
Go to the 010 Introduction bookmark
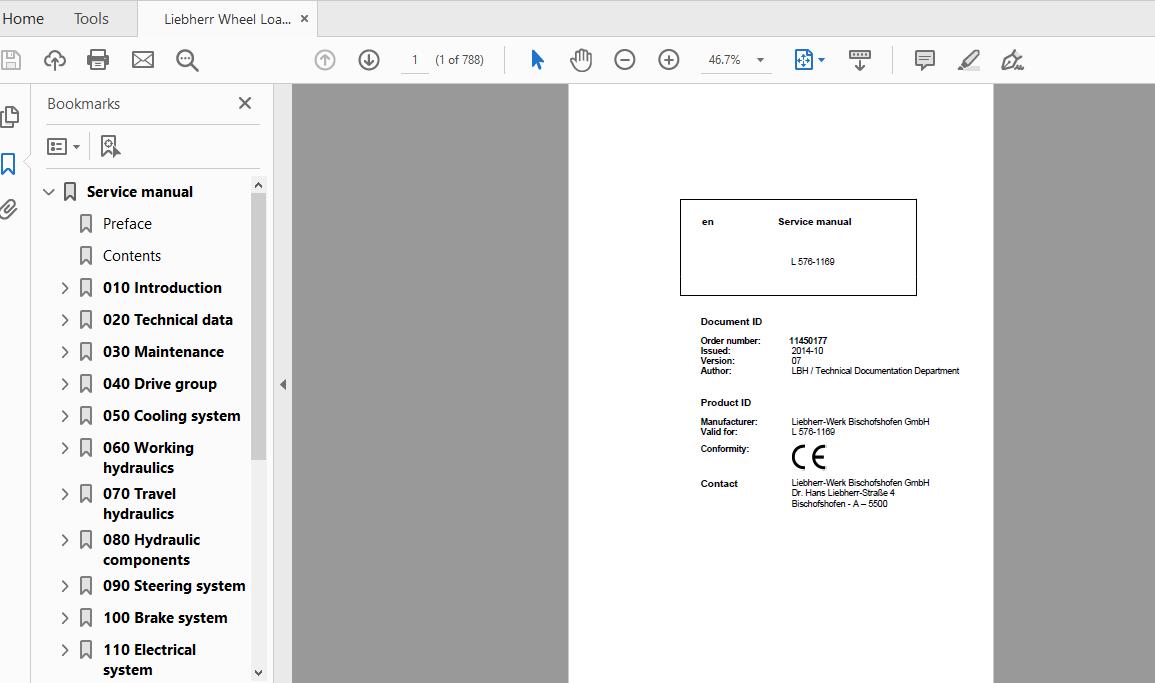pos(162,288)
